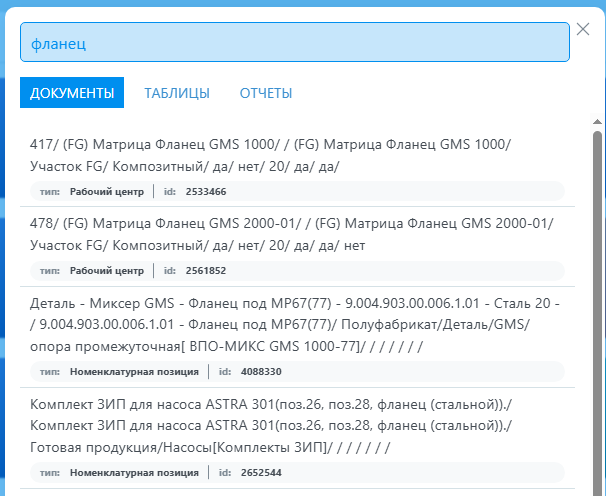Viewport: 606px width, 496px height.
Task: Open the ТАБЛИЦЫ tab
Action: [x=177, y=93]
